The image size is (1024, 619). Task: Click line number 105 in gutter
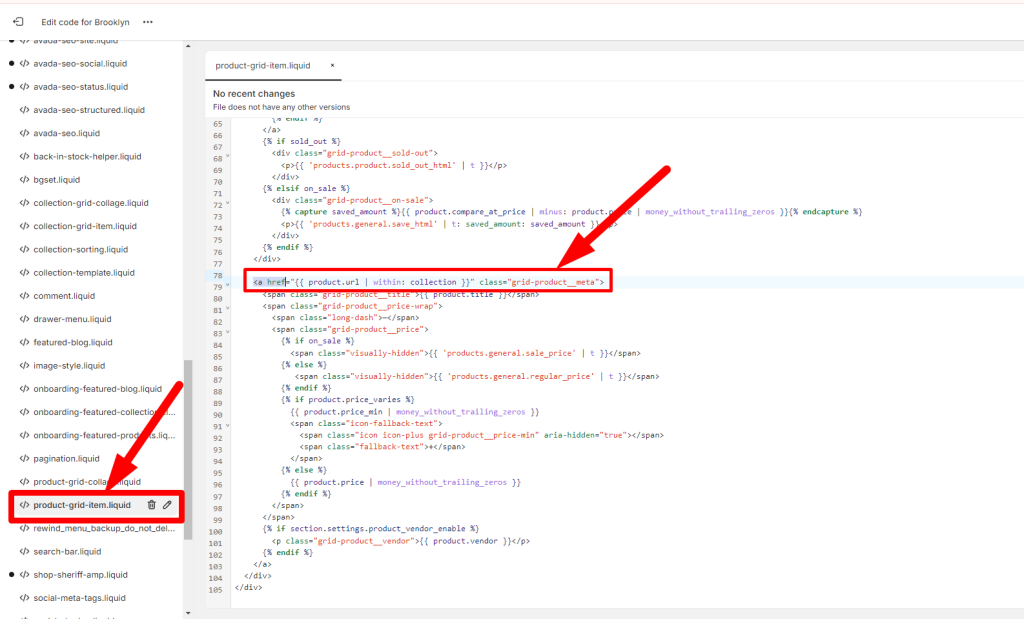coord(216,590)
